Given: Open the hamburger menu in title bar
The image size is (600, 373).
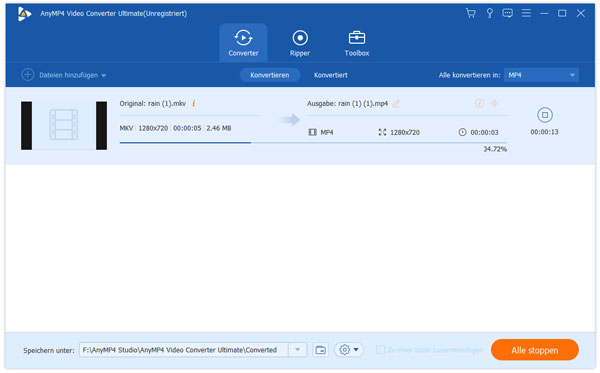Looking at the screenshot, I should click(x=526, y=13).
